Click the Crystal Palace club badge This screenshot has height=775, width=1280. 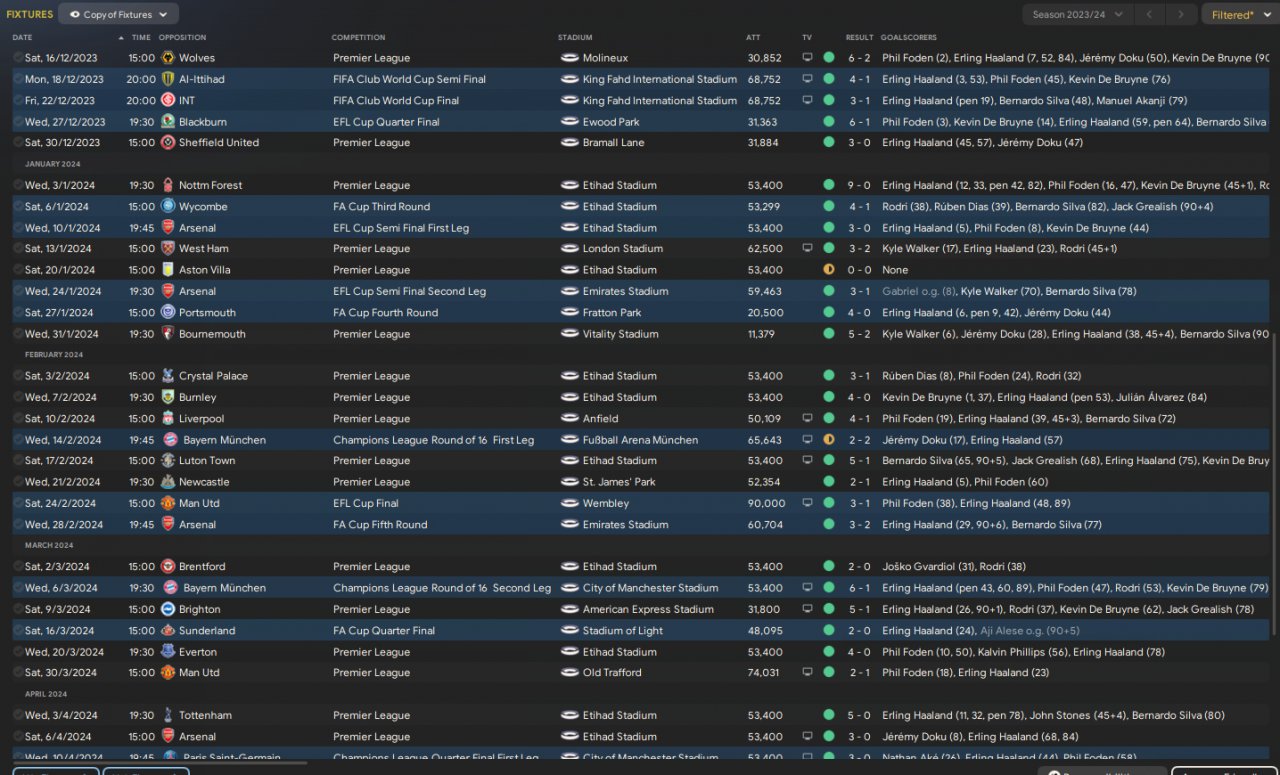pyautogui.click(x=167, y=376)
